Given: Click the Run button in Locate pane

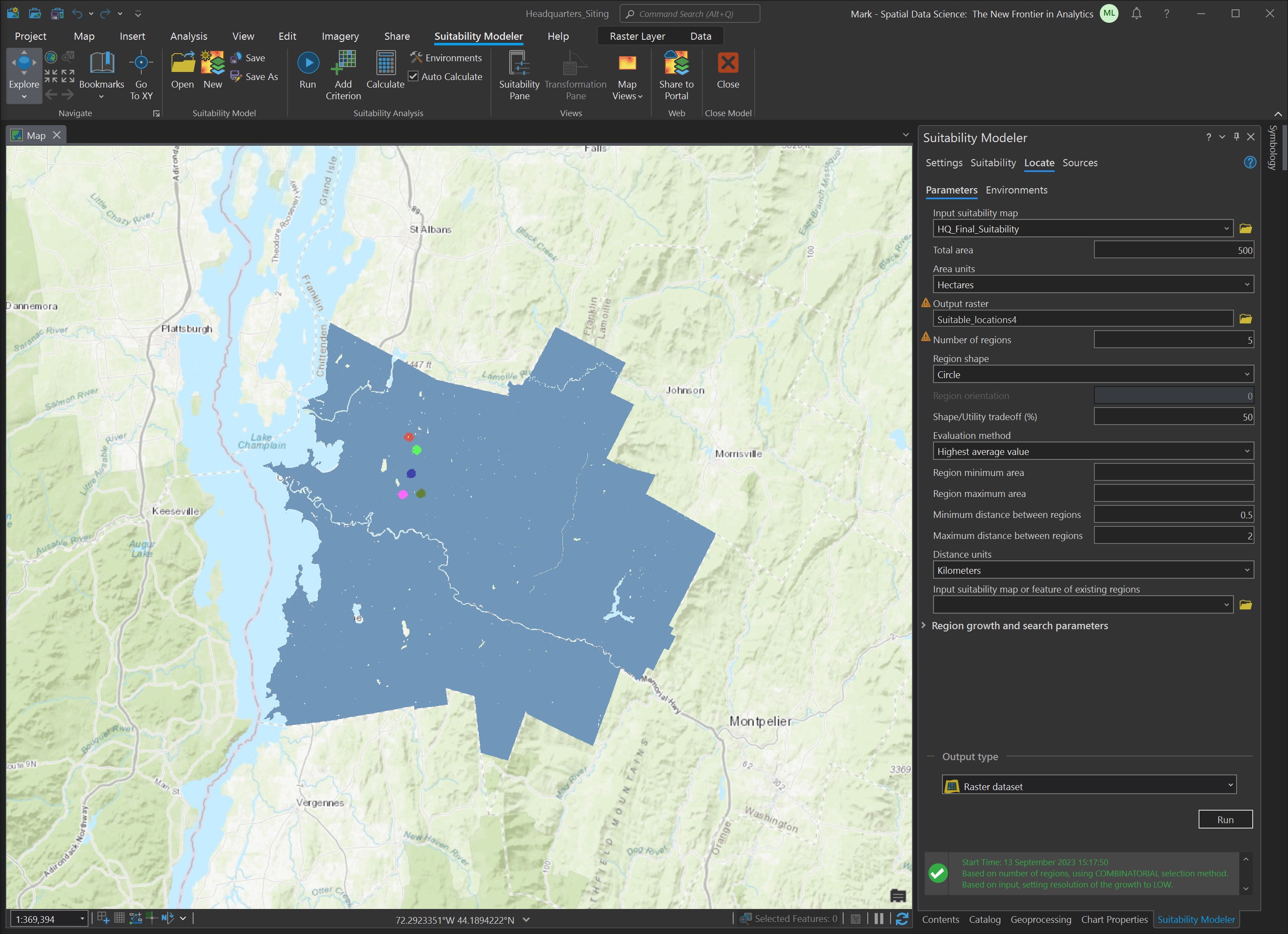Looking at the screenshot, I should (1225, 819).
